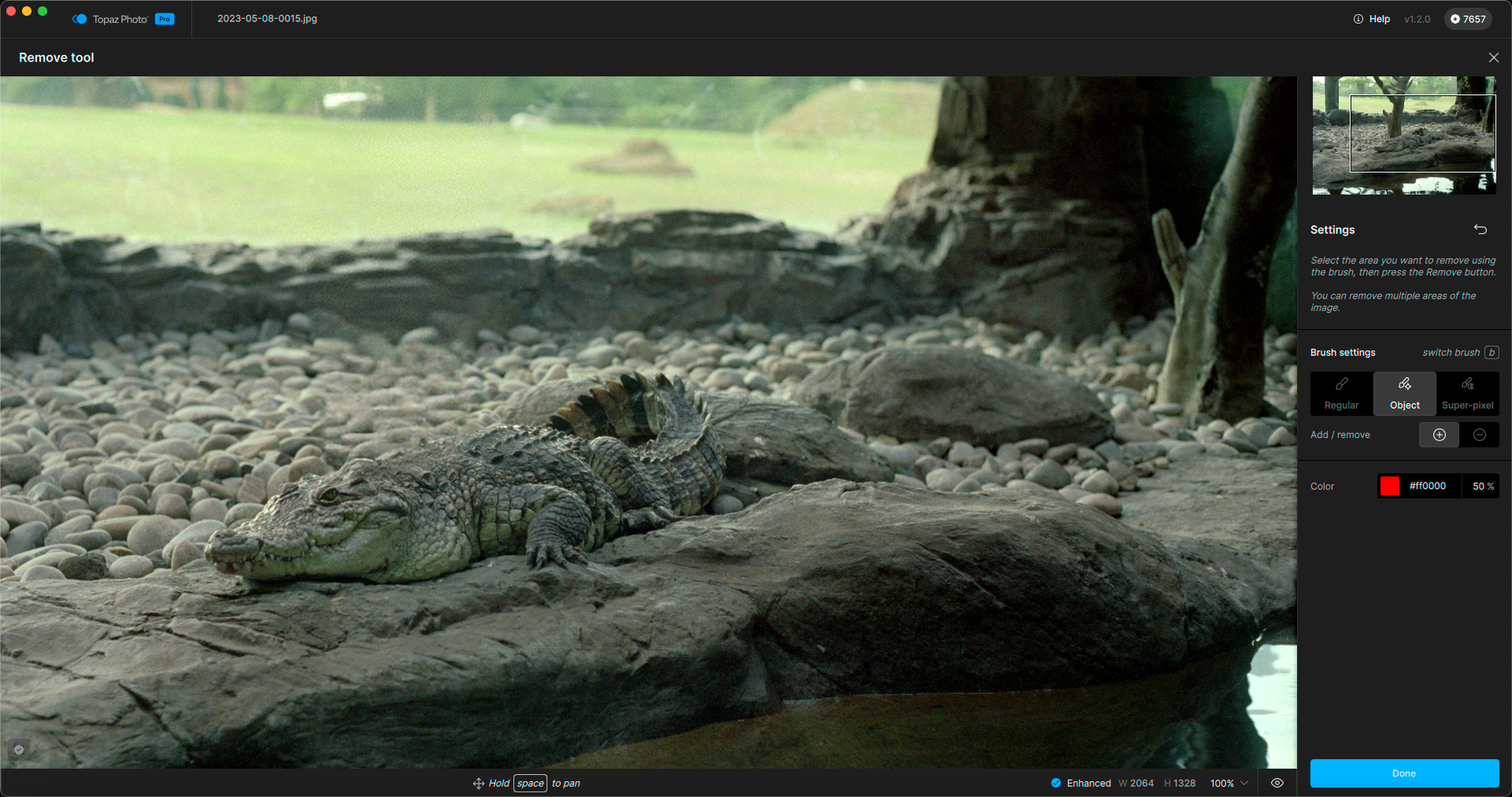Select the Super-pixel brush
Image resolution: width=1512 pixels, height=797 pixels.
1467,393
